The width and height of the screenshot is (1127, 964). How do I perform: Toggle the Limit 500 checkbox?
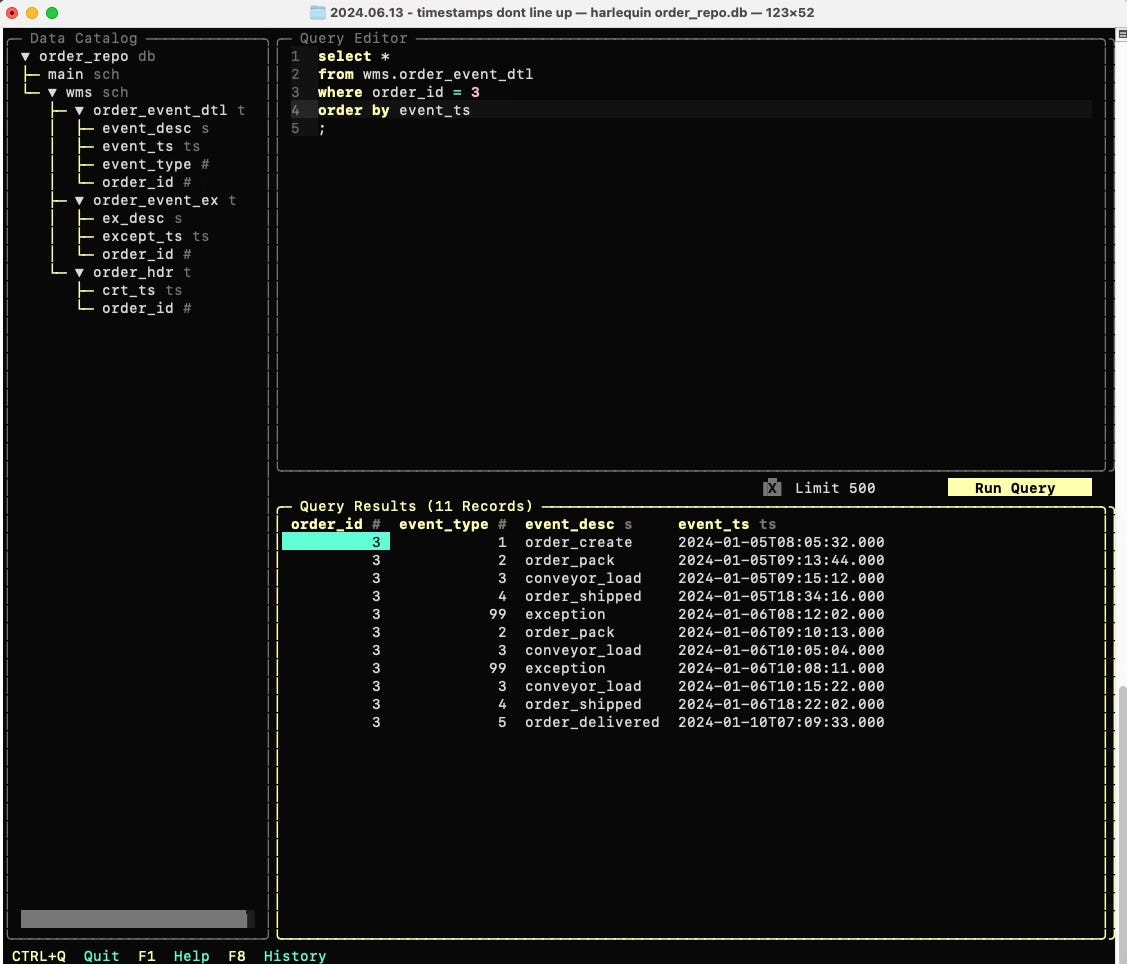coord(772,487)
